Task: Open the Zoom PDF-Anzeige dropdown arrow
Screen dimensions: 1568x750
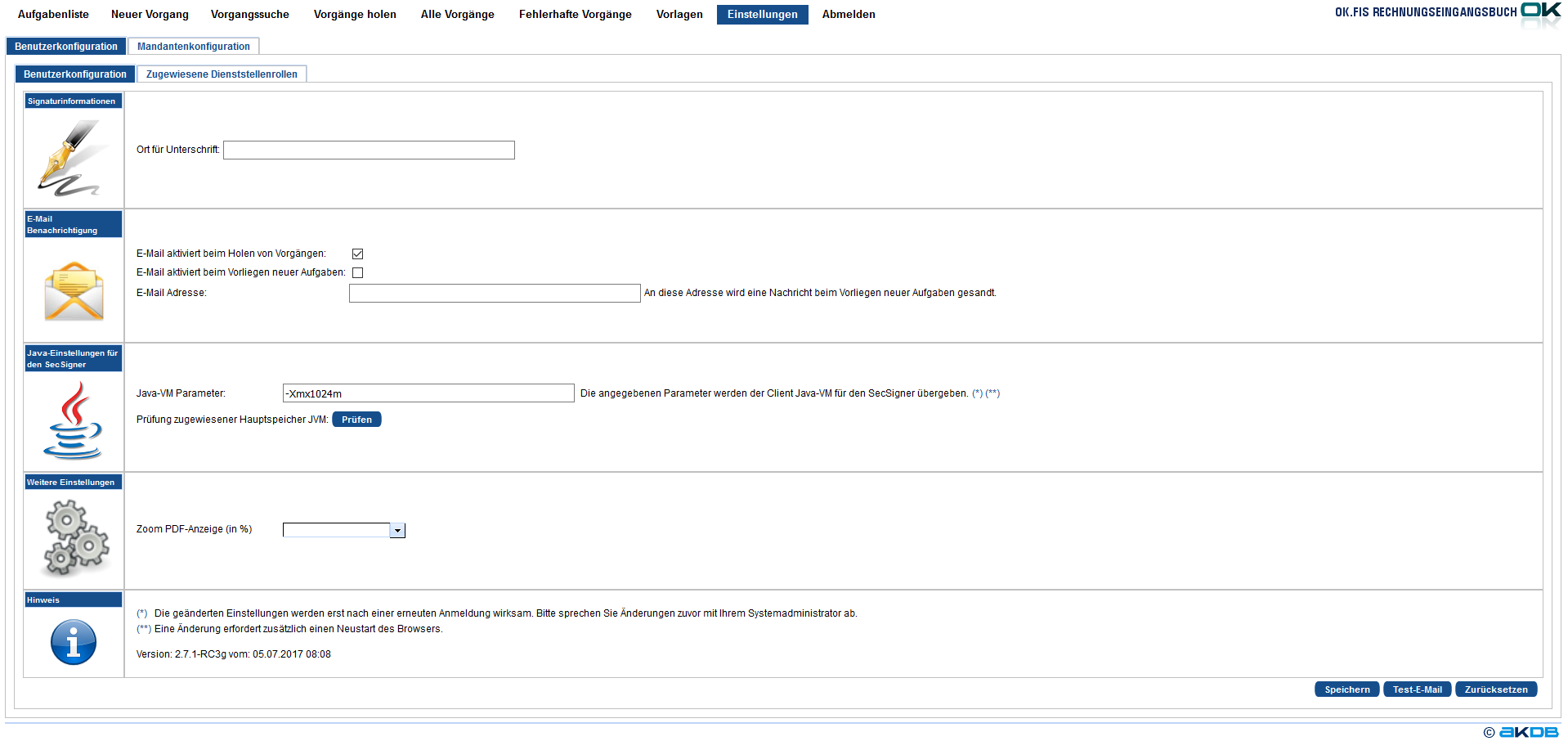Action: click(397, 531)
